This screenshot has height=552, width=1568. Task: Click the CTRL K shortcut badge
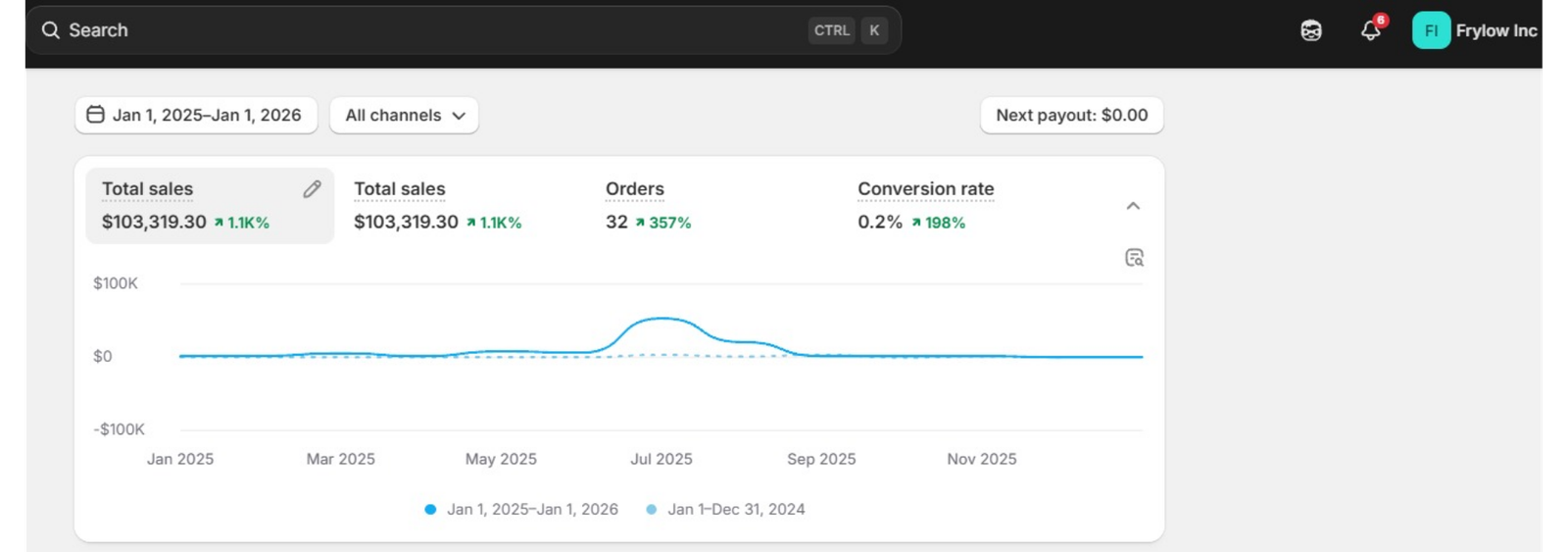click(x=848, y=30)
